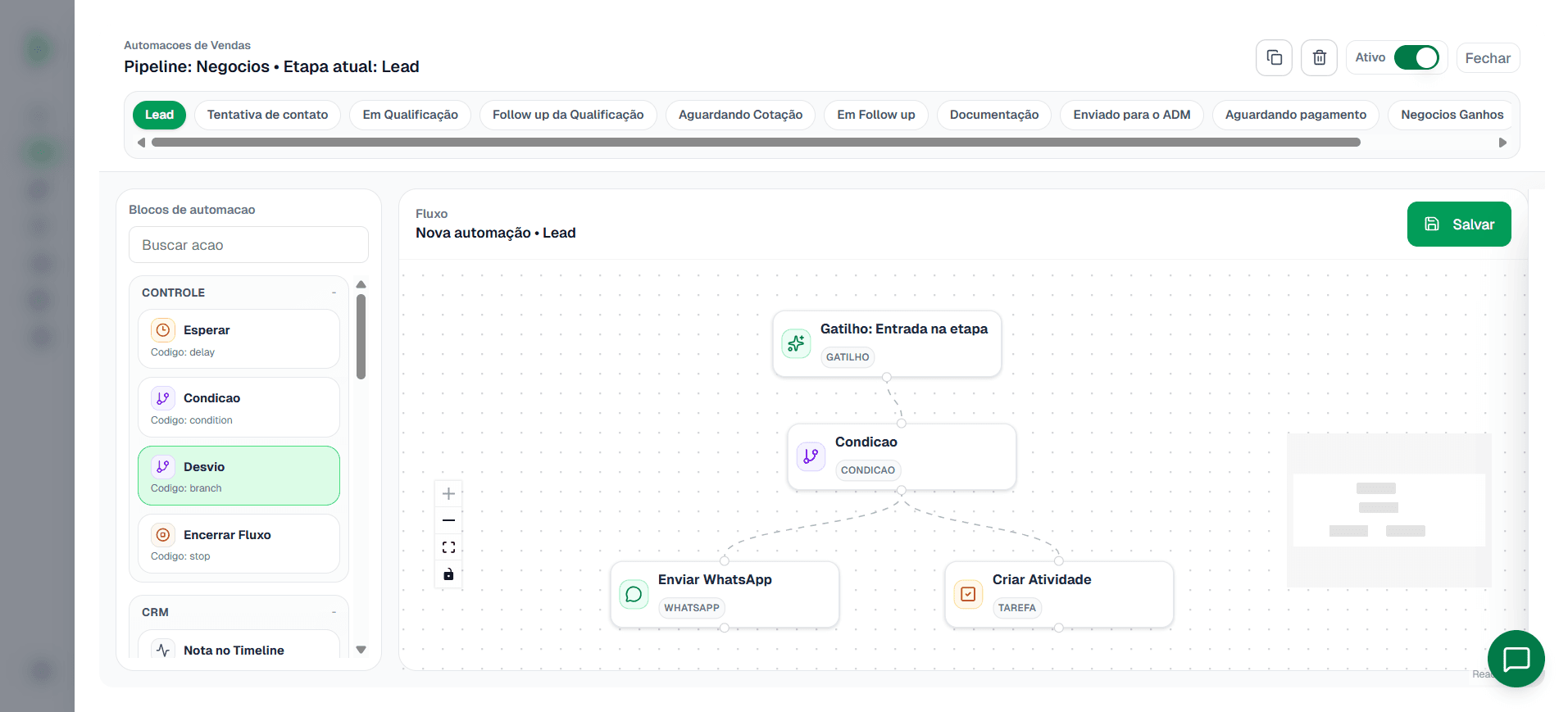The width and height of the screenshot is (1568, 712).
Task: Click the duplicate automation copy icon
Action: pos(1274,58)
